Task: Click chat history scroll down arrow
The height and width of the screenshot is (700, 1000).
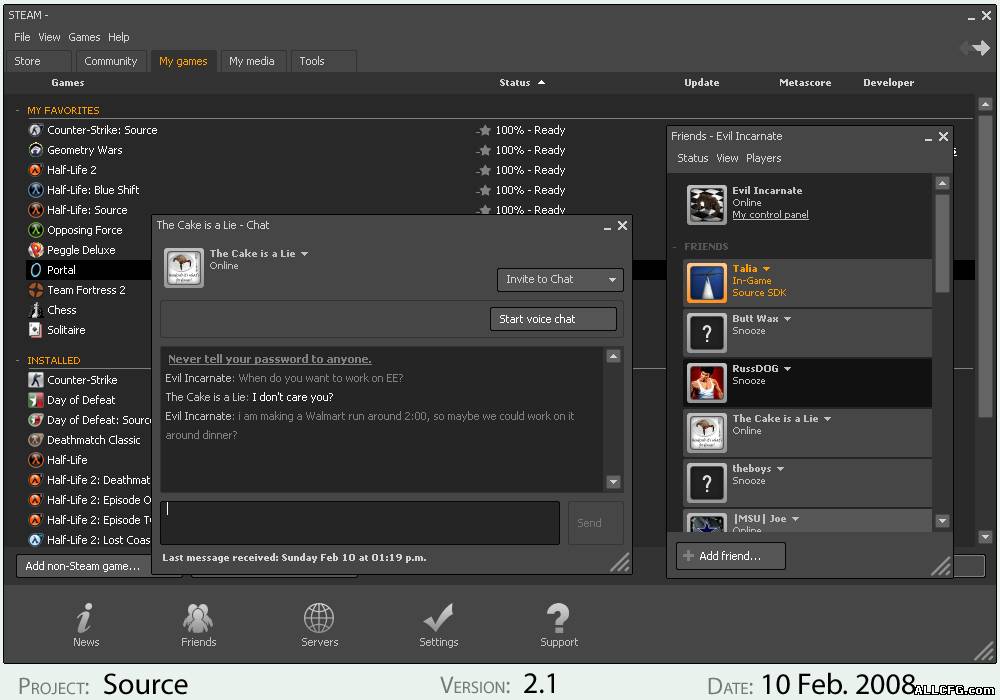Action: (x=613, y=482)
